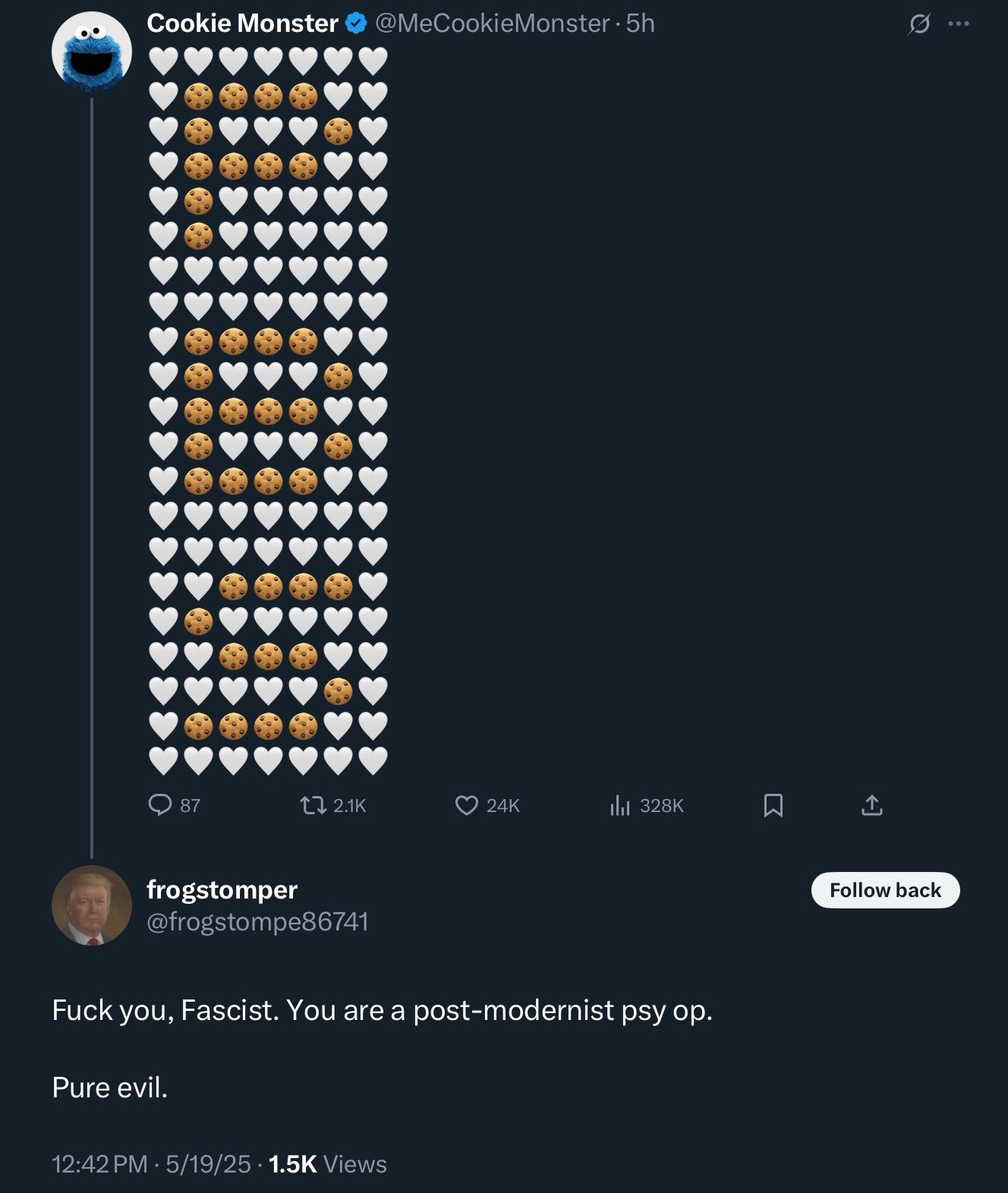Open the 1.5K Views count

[x=328, y=1163]
